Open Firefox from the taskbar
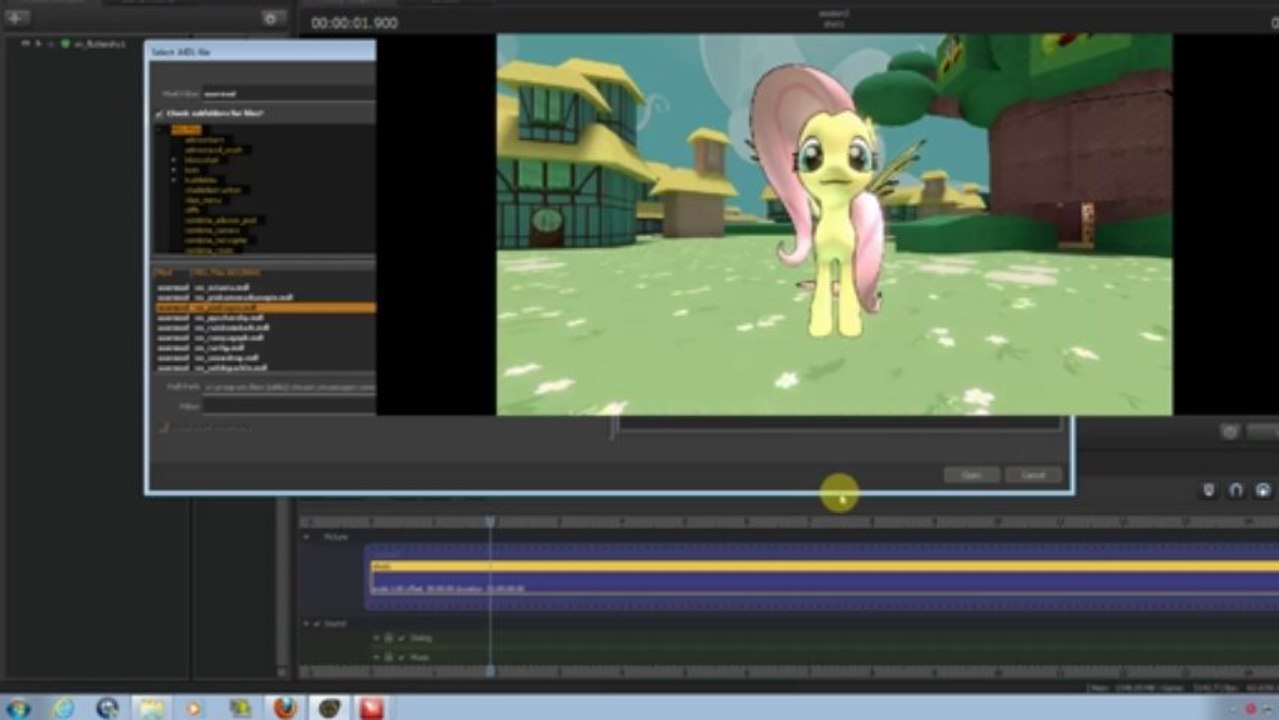1279x720 pixels. click(284, 708)
